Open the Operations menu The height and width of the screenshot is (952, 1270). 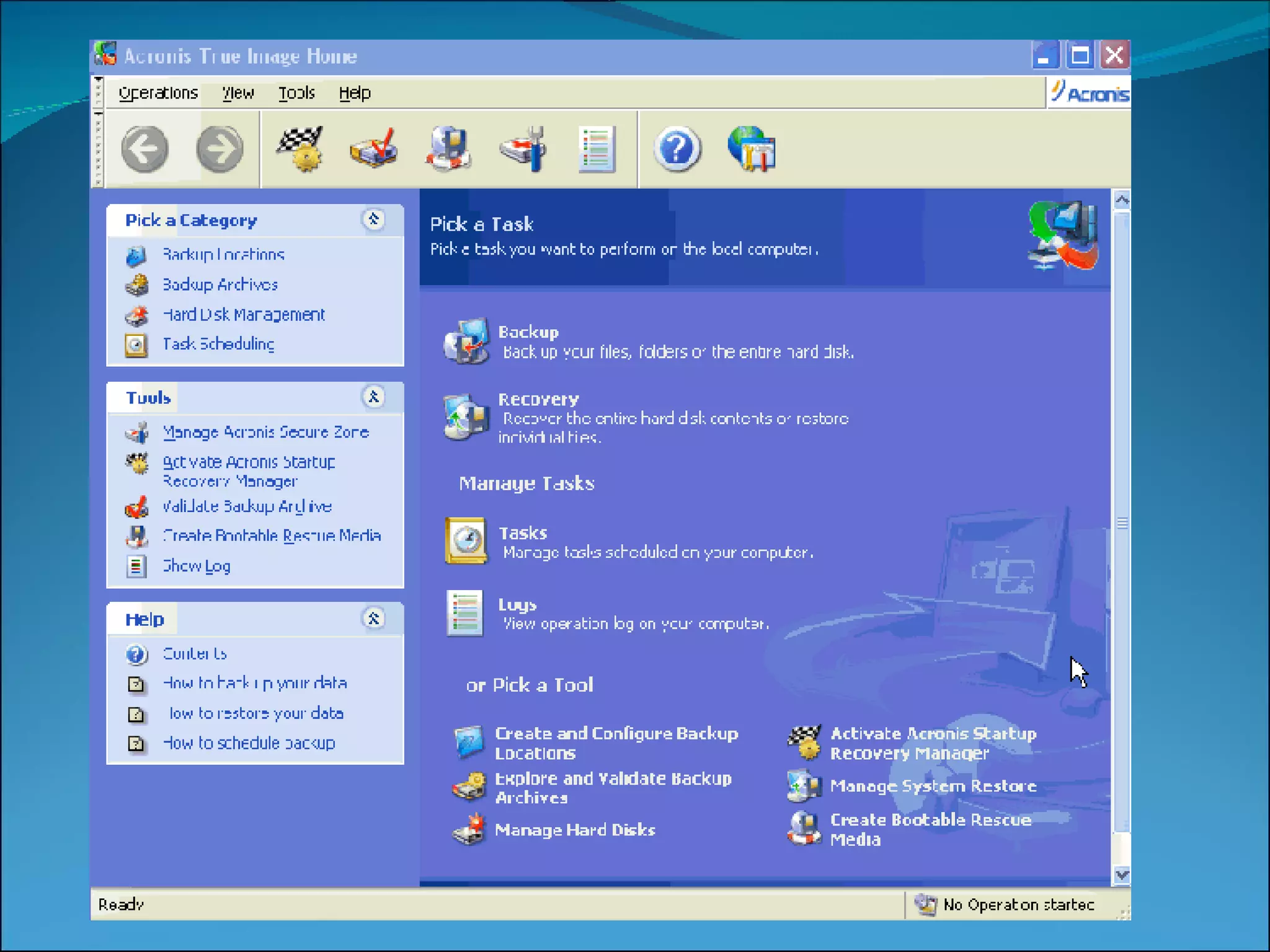pyautogui.click(x=158, y=93)
